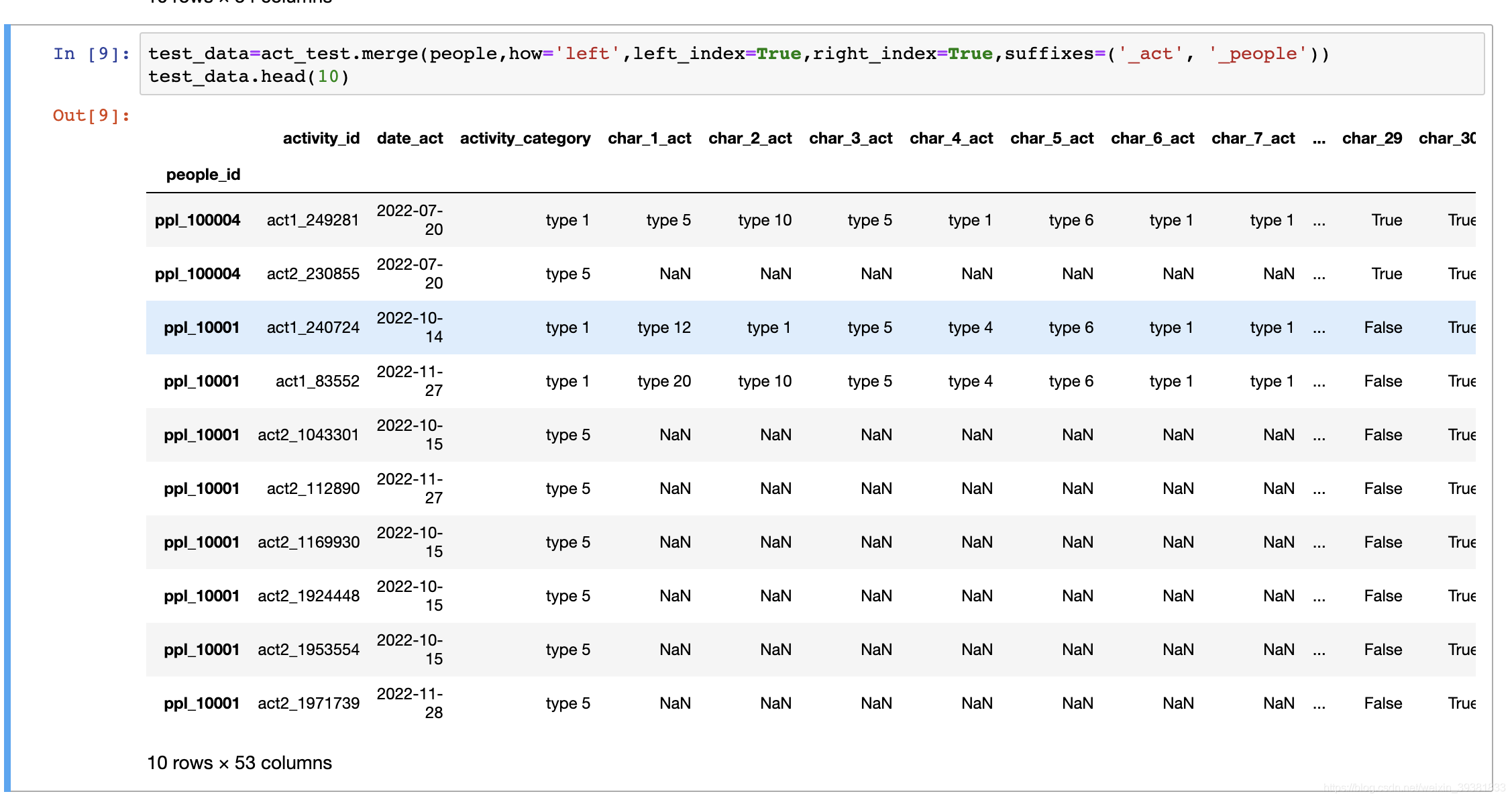
Task: Select the date_act column header
Action: (x=410, y=138)
